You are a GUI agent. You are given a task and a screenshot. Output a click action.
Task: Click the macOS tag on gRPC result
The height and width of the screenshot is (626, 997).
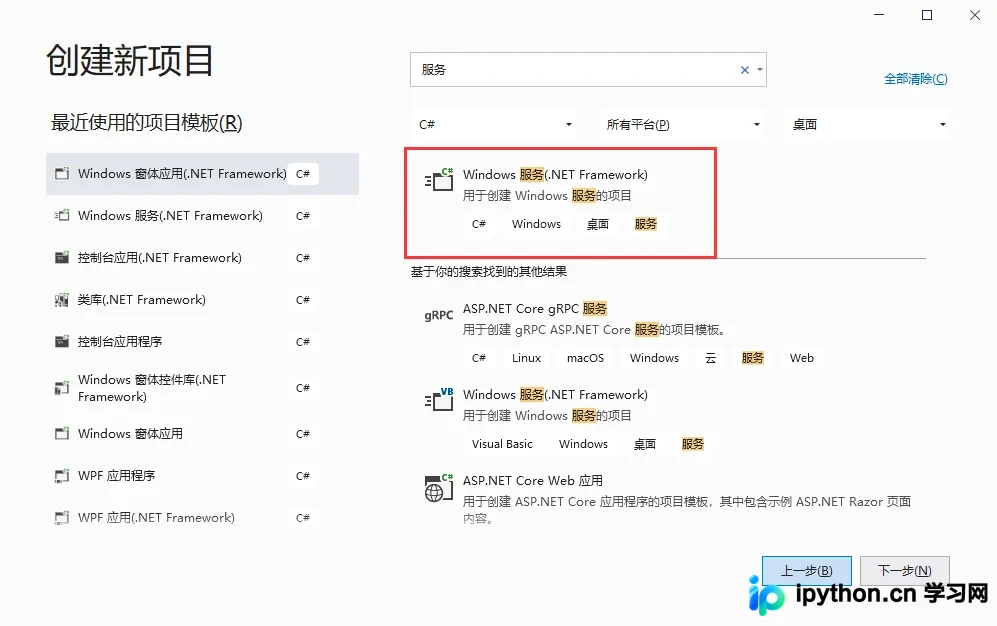585,358
